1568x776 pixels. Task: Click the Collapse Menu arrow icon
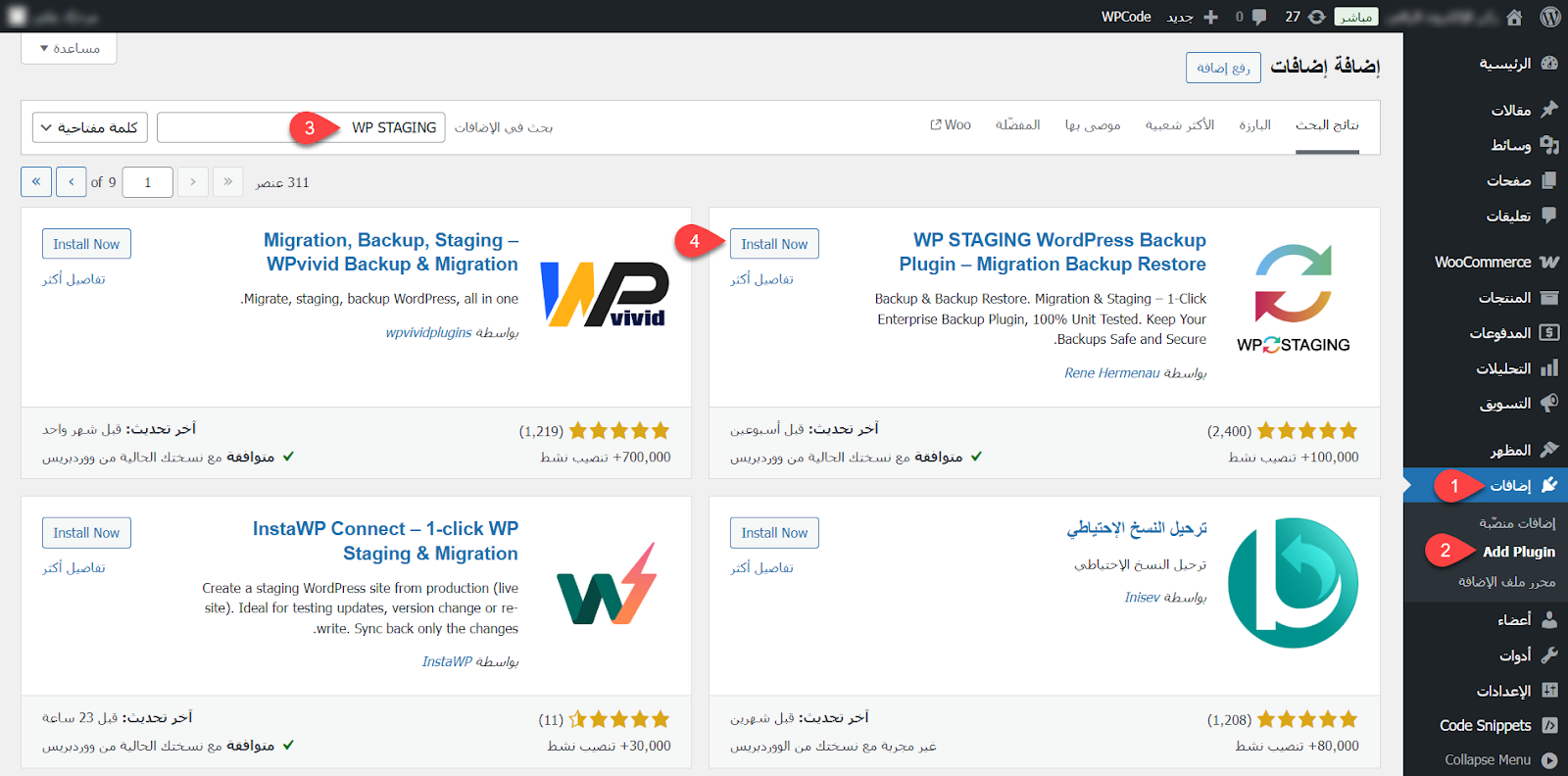1549,760
